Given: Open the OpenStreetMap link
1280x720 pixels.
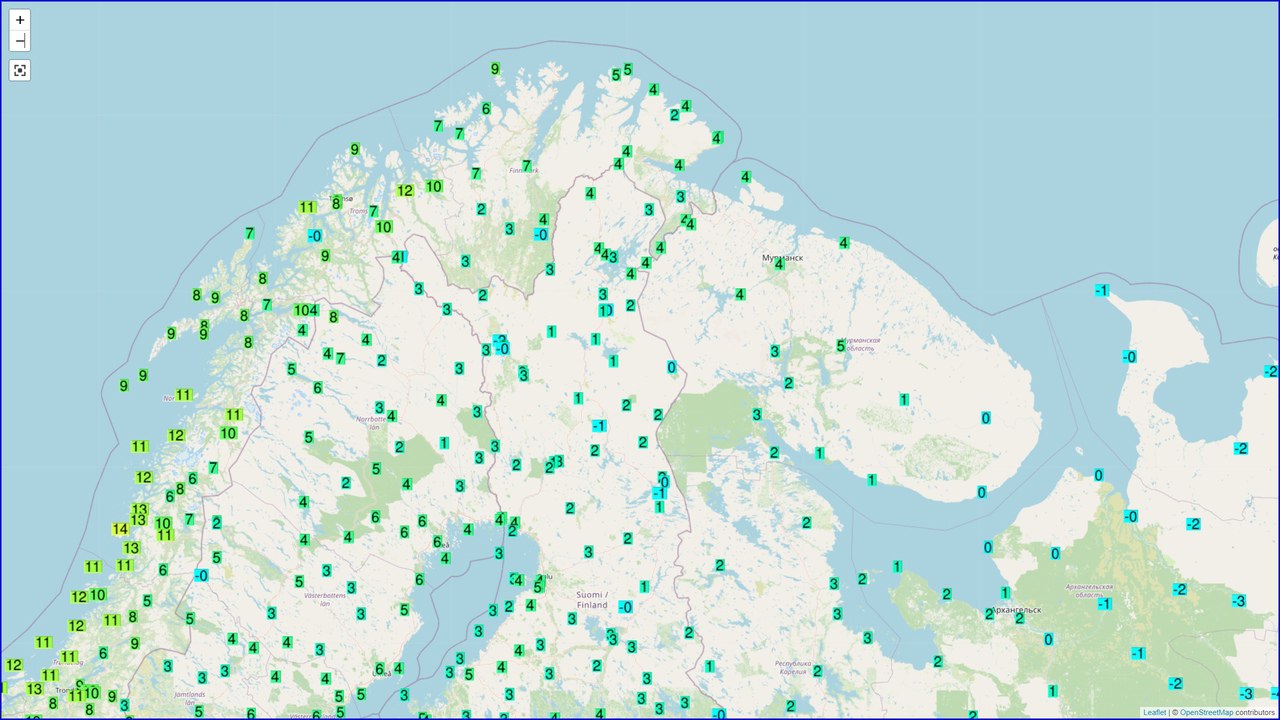Looking at the screenshot, I should 1206,712.
